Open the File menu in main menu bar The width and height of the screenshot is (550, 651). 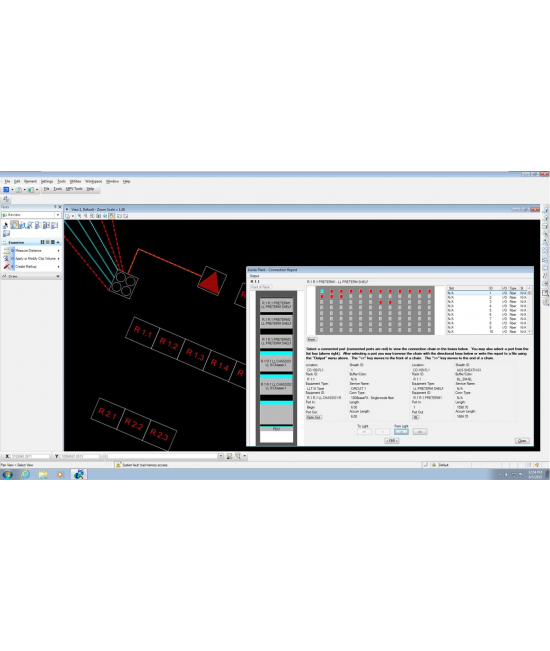(x=7, y=181)
